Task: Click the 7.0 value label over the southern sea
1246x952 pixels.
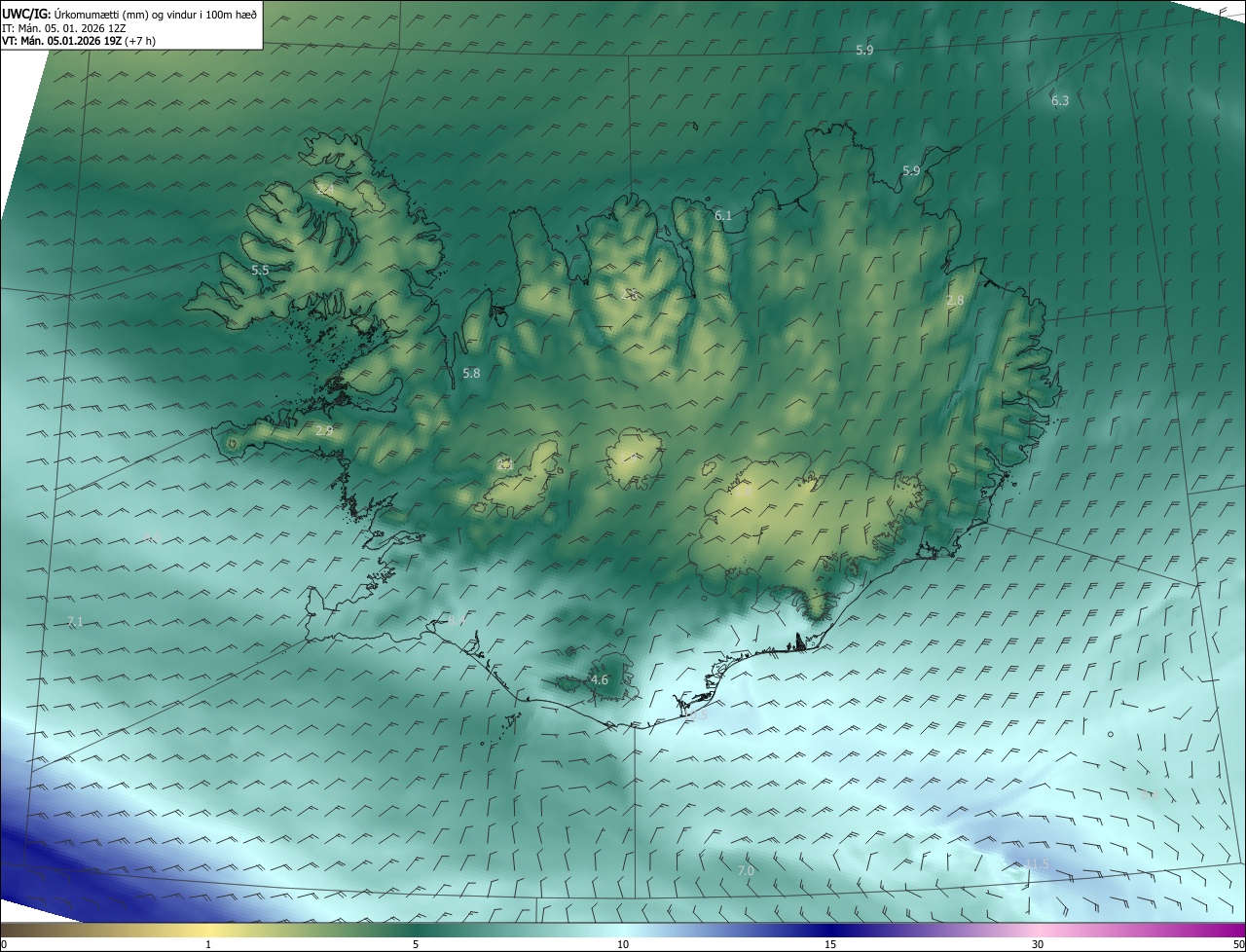Action: tap(746, 870)
